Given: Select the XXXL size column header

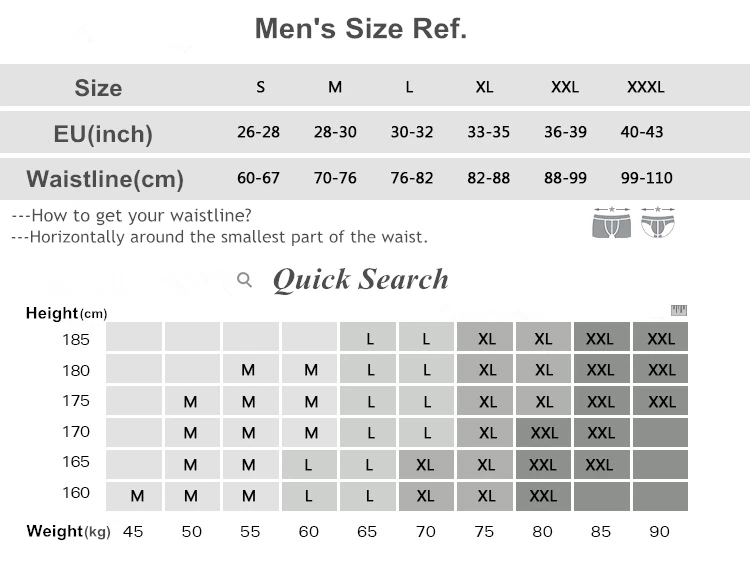Looking at the screenshot, I should (x=646, y=87).
